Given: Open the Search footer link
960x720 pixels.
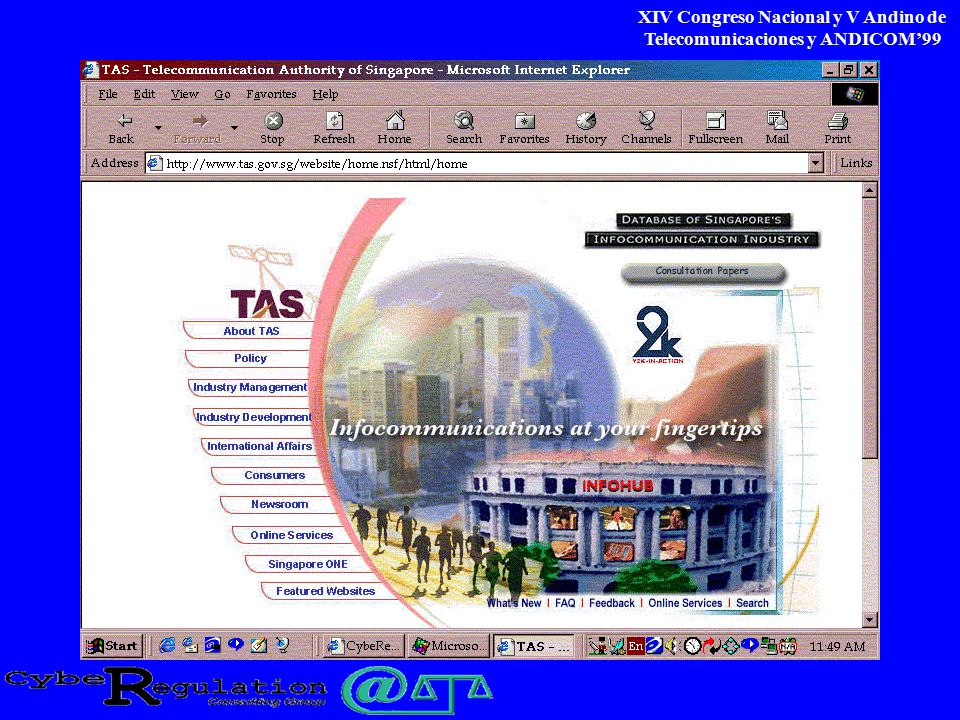Looking at the screenshot, I should (x=752, y=603).
